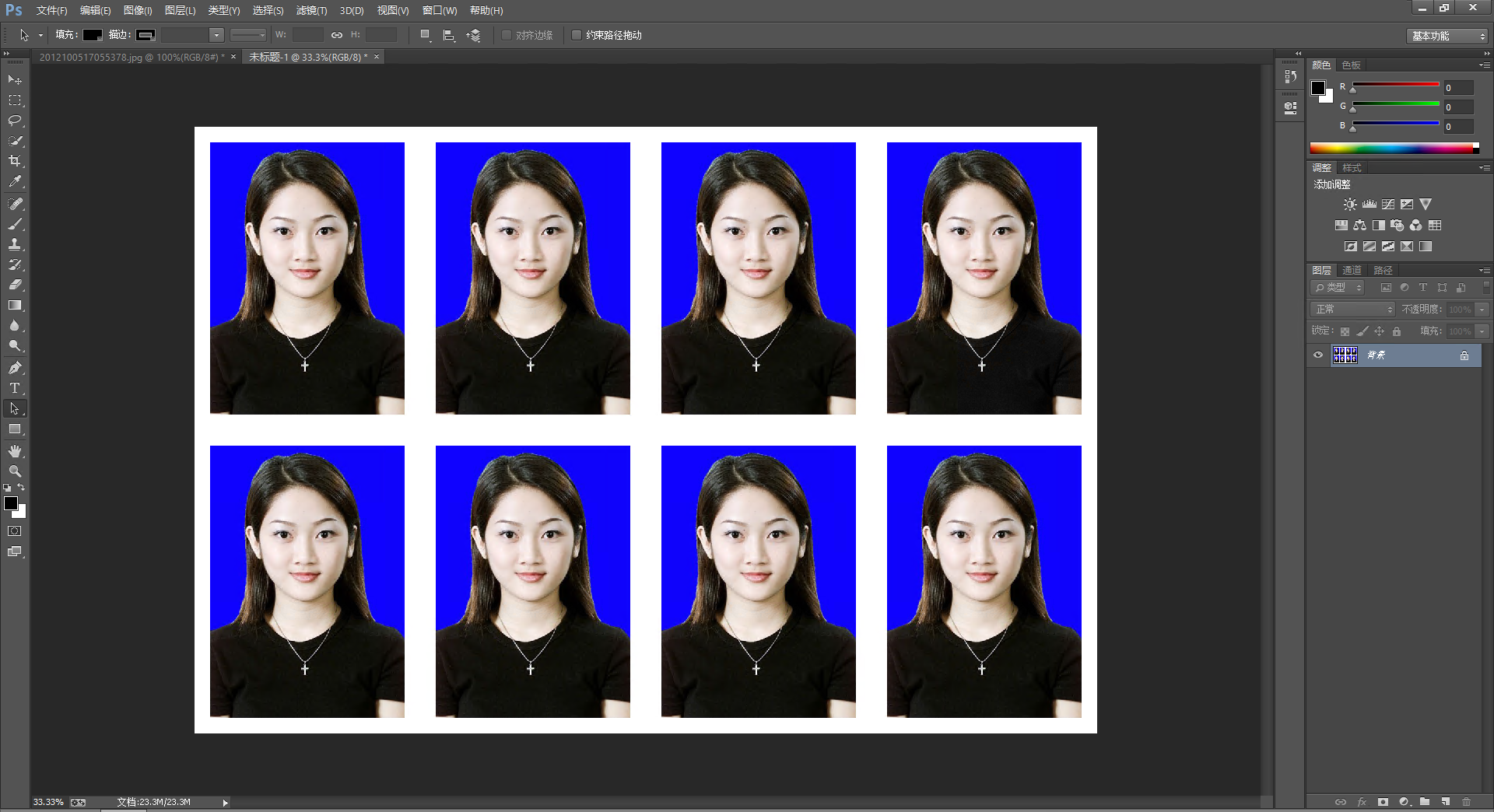Switch to the 通道 tab

tap(1352, 271)
